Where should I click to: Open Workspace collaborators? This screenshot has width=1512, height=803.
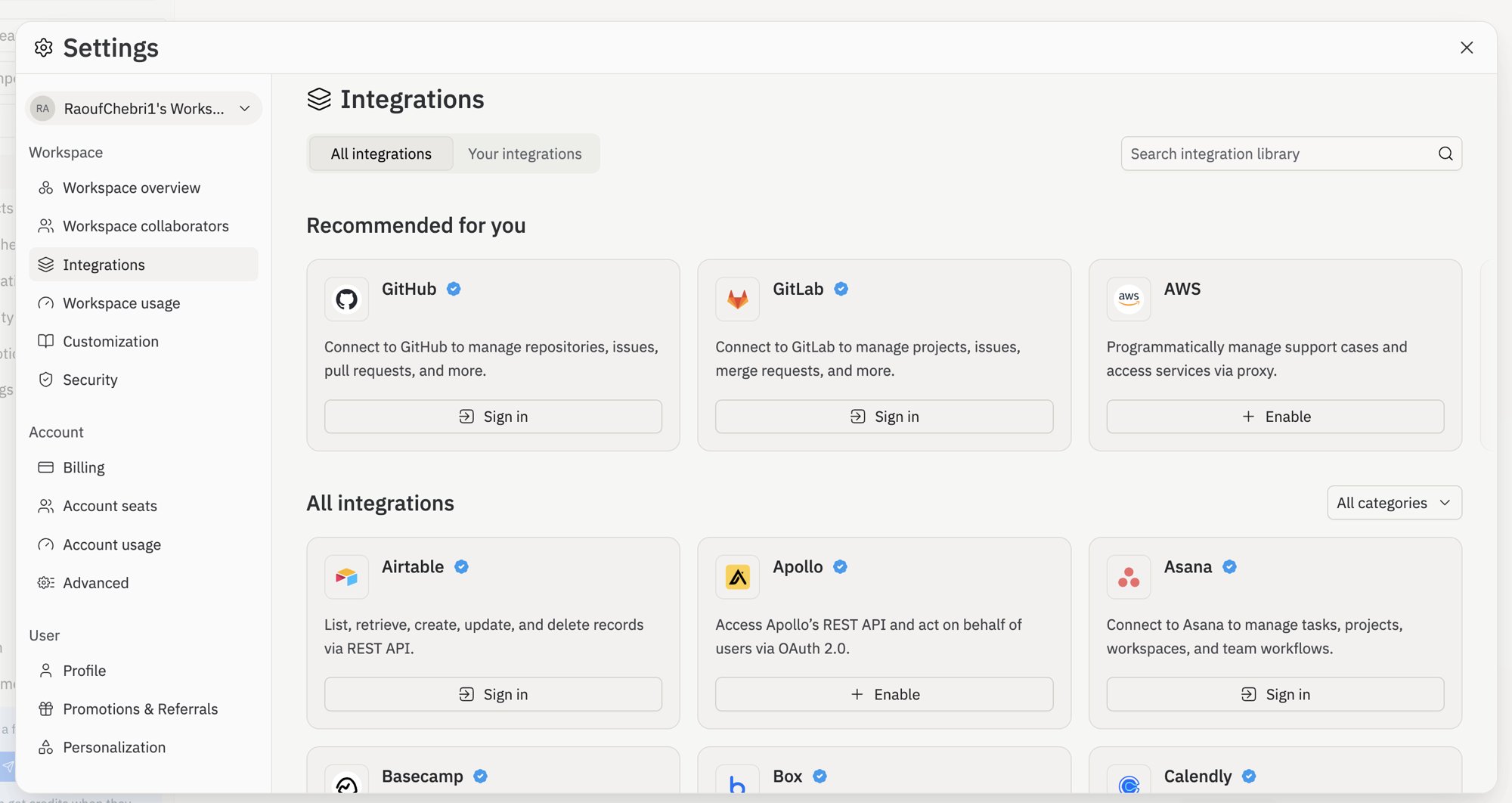tap(144, 226)
